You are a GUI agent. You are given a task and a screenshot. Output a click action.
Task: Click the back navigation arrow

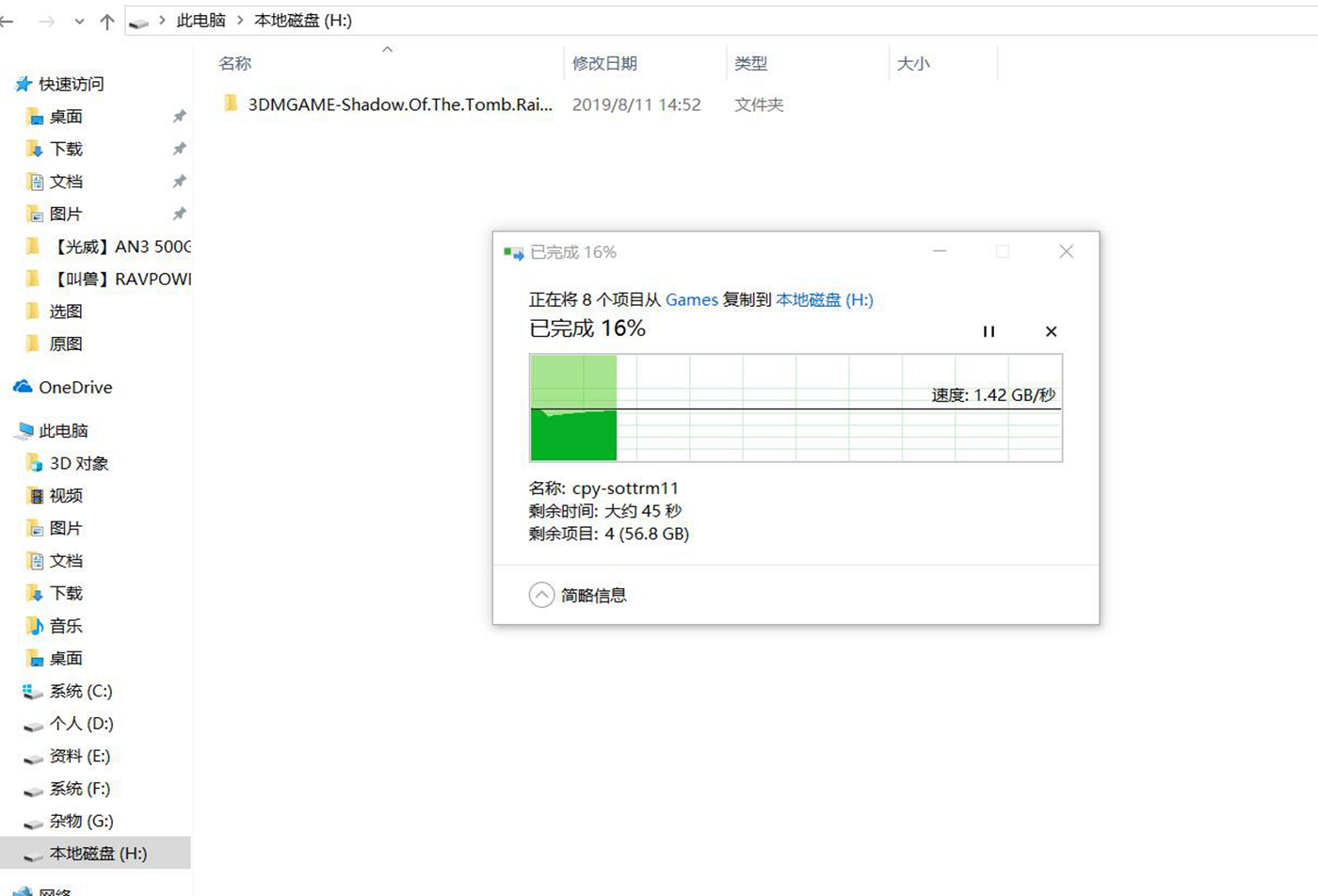(9, 21)
